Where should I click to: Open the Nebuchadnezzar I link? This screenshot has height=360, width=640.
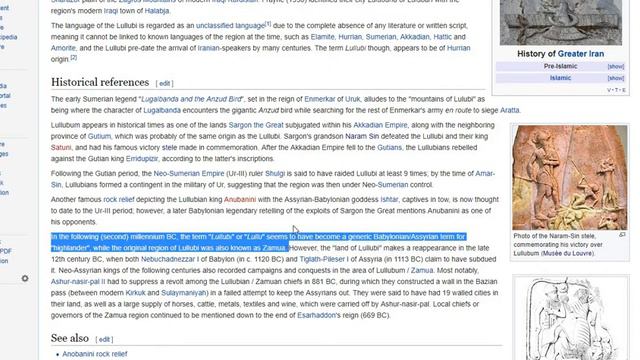point(170,259)
